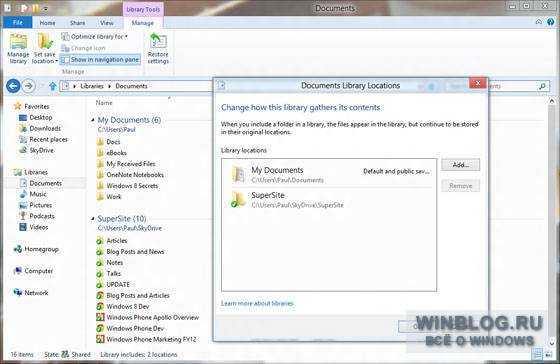Select the Manage ribbon tab
The width and height of the screenshot is (560, 364).
[142, 23]
